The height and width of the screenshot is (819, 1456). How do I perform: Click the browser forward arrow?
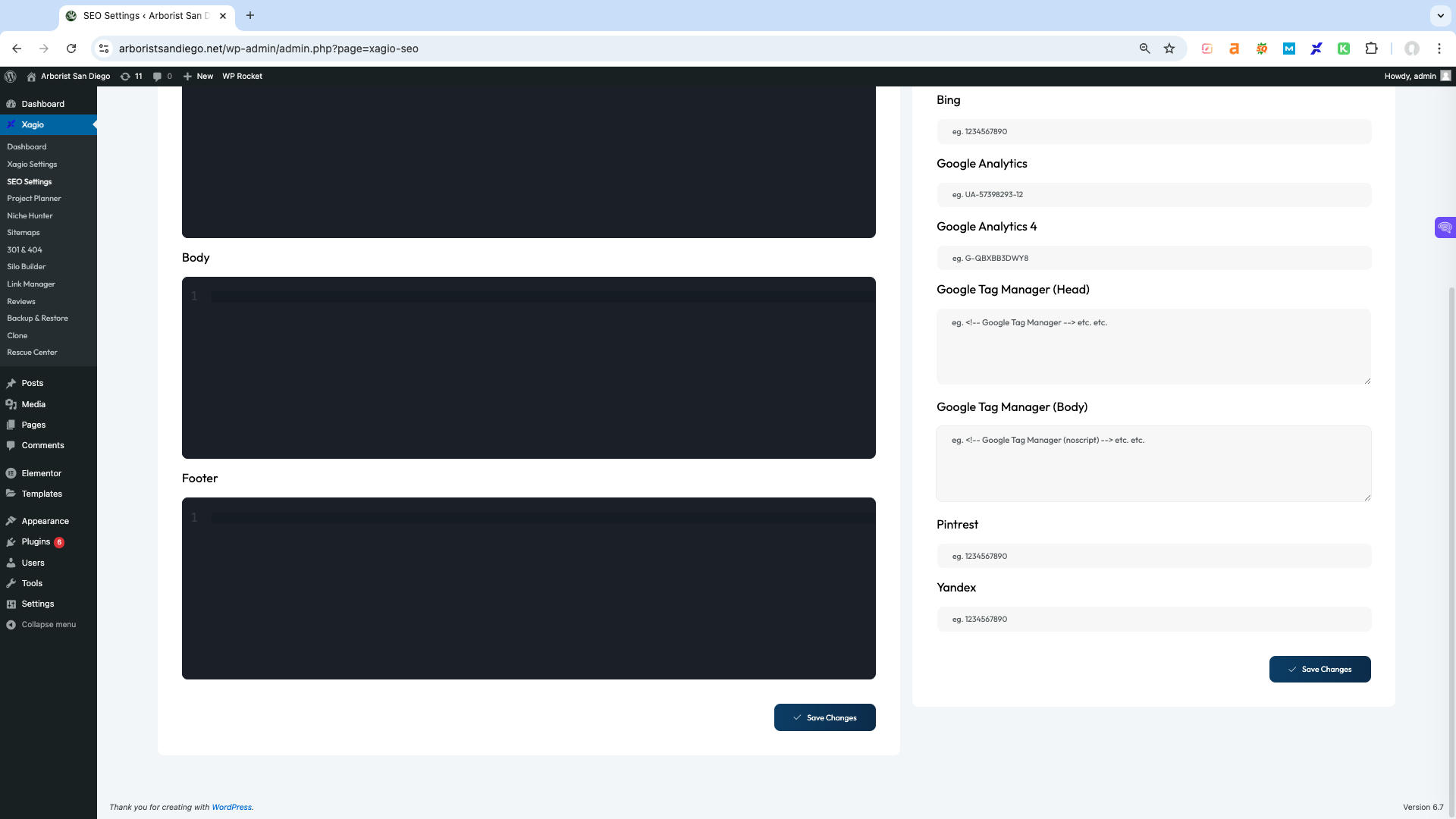[x=44, y=49]
